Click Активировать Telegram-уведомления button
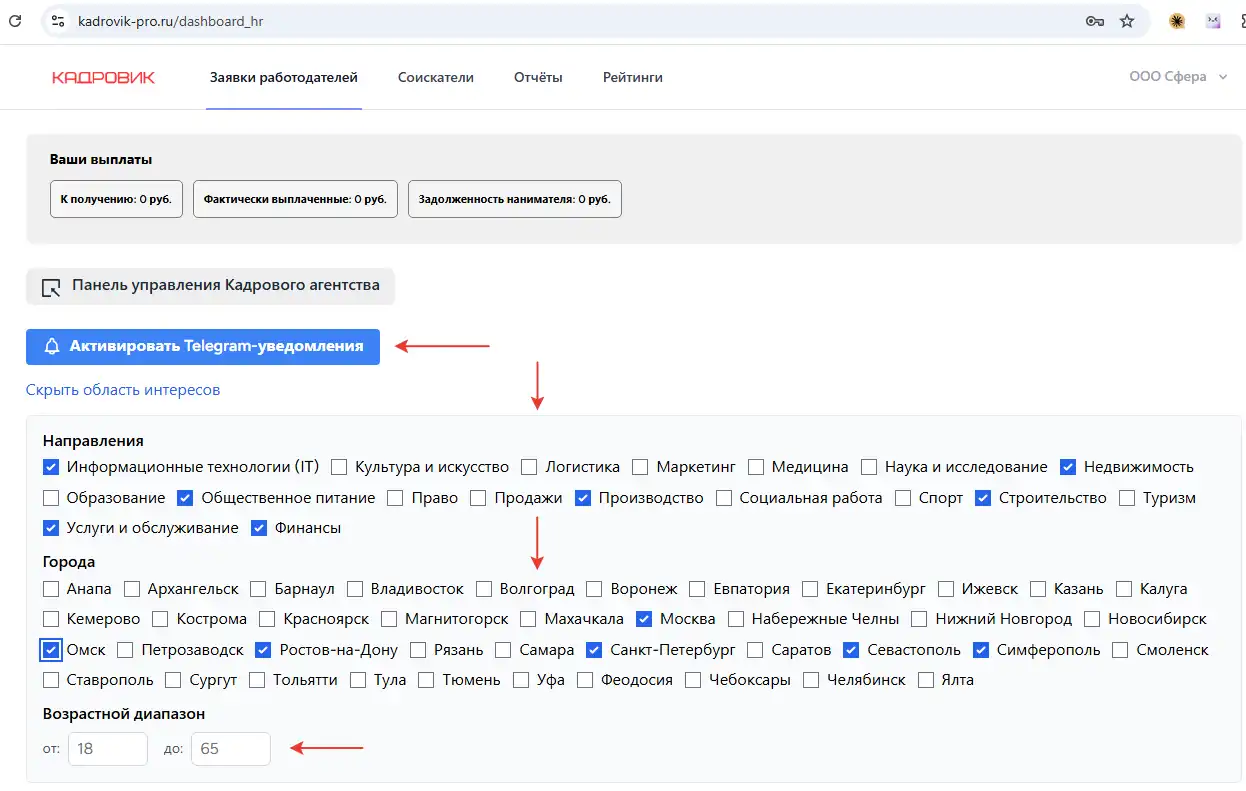This screenshot has width=1246, height=791. [203, 347]
